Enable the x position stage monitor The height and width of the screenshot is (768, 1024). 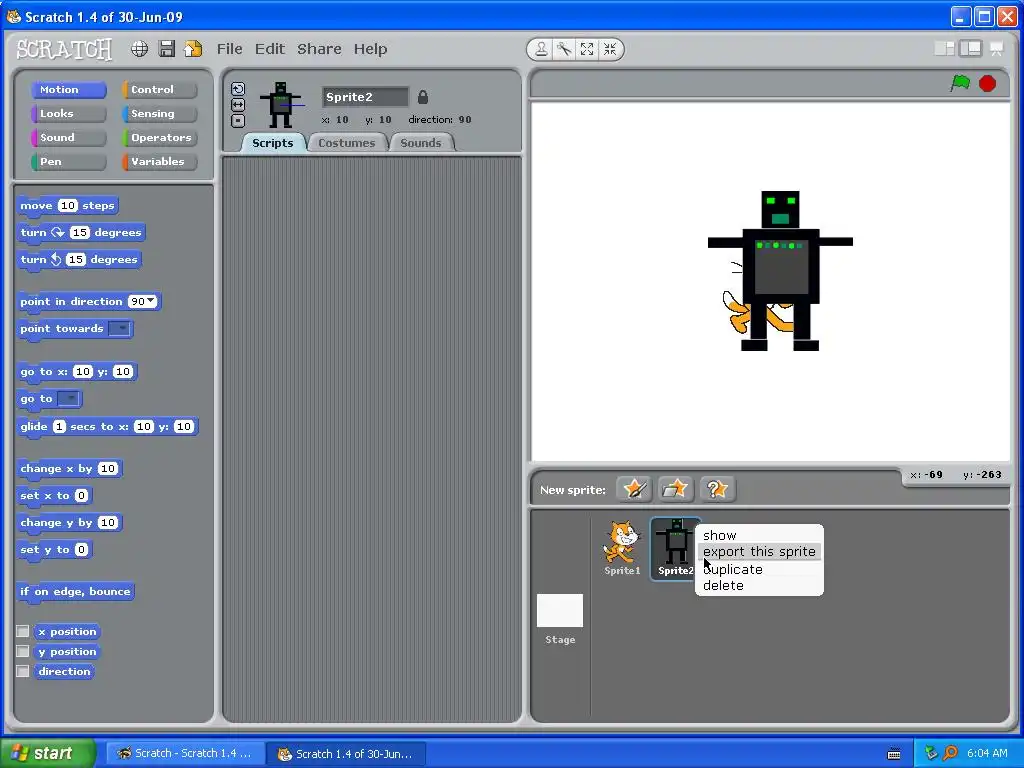point(23,632)
